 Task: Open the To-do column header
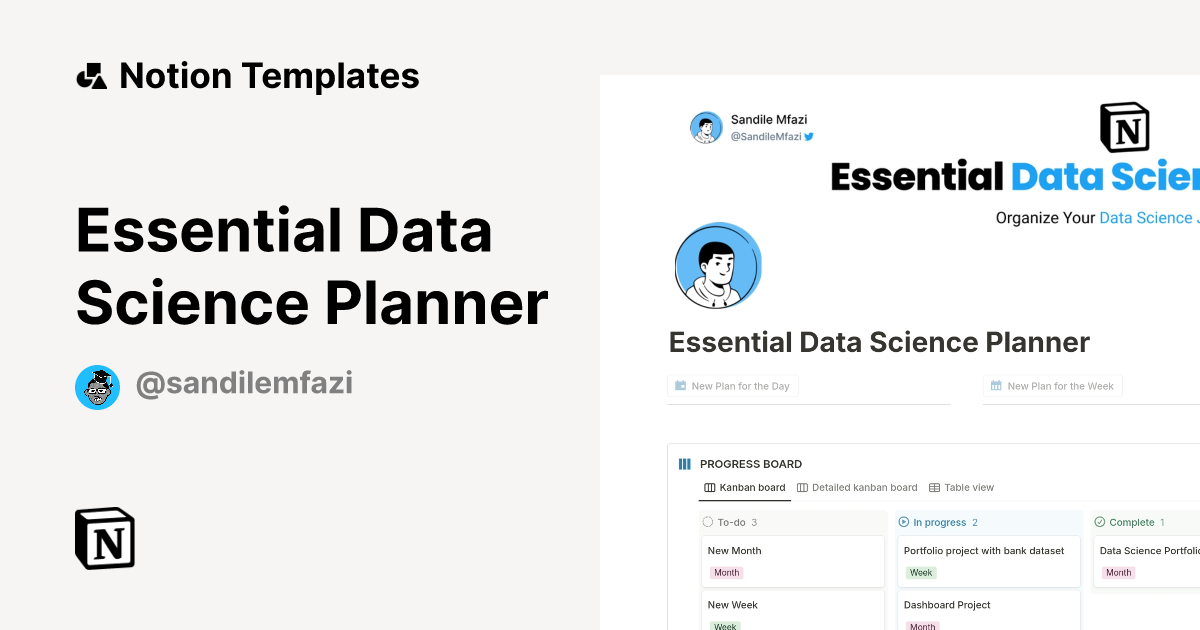tap(731, 522)
